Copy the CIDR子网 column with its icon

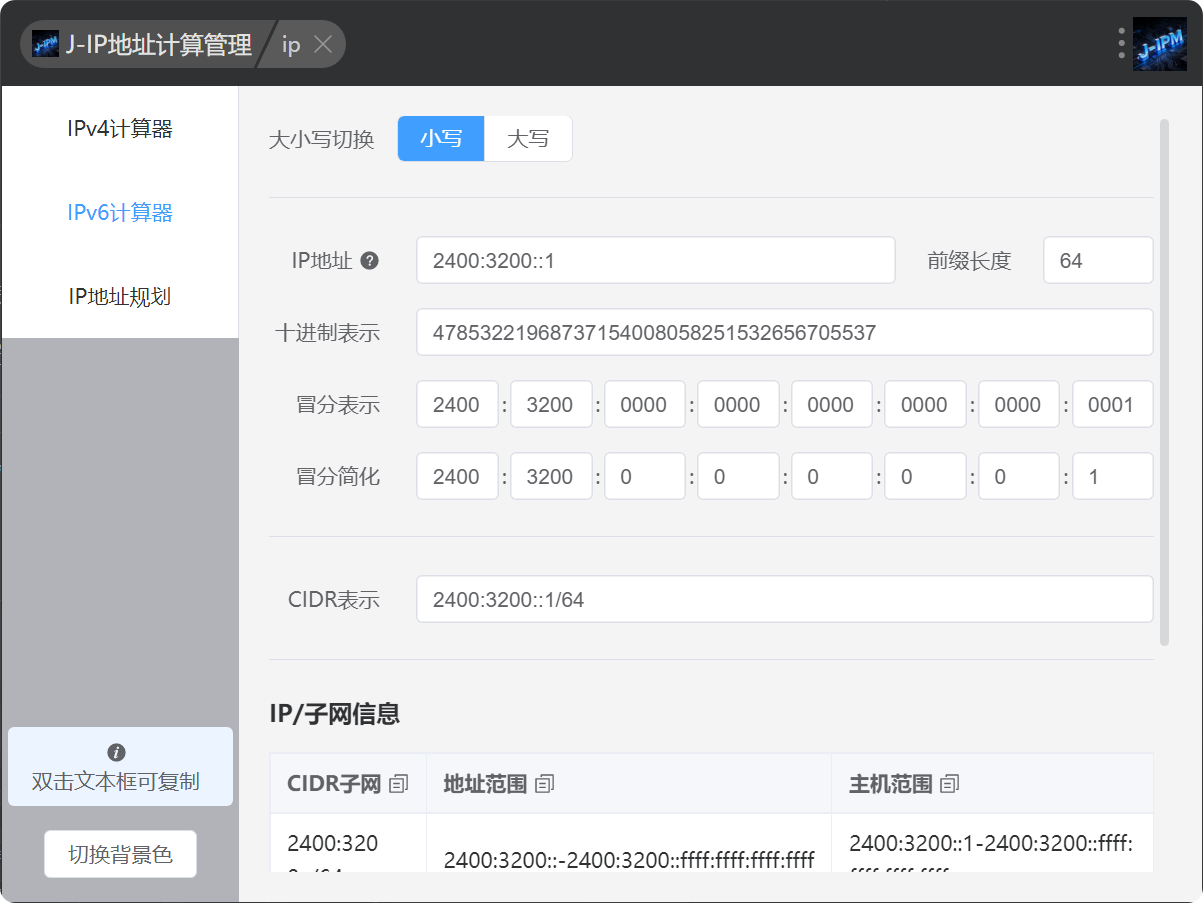[x=399, y=784]
